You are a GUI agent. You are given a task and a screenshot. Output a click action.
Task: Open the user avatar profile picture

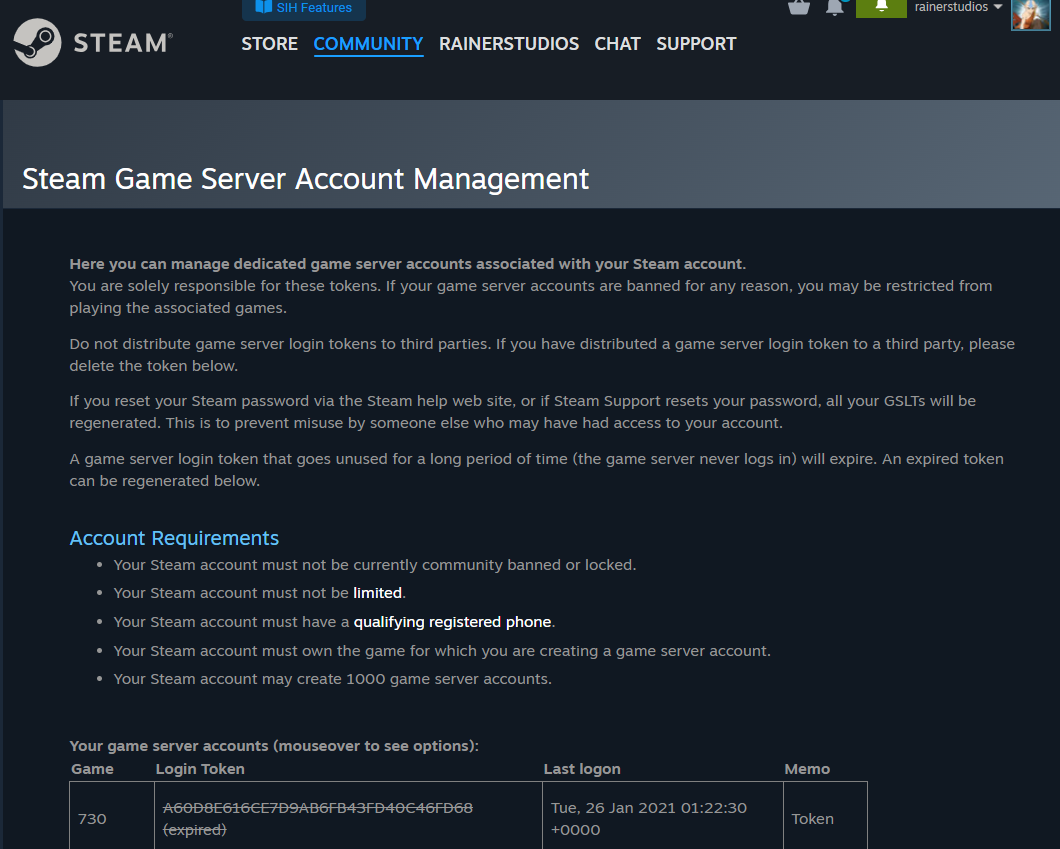click(x=1030, y=13)
